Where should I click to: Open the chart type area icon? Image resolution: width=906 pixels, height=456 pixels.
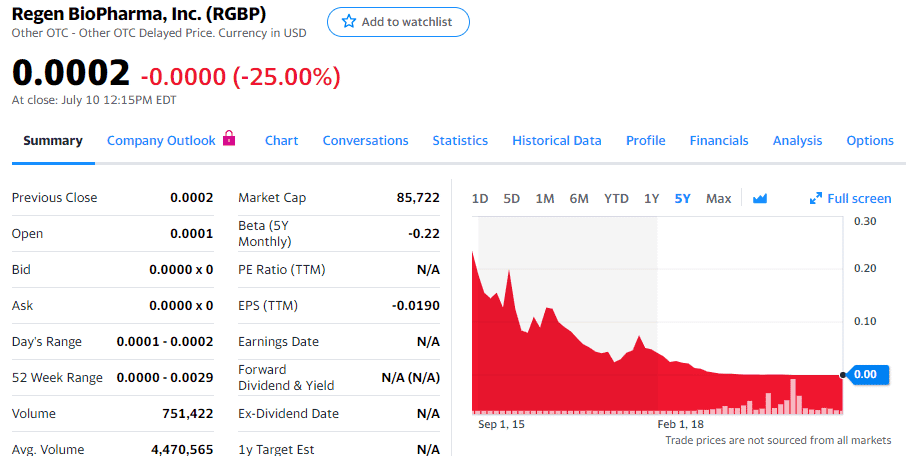pos(760,198)
